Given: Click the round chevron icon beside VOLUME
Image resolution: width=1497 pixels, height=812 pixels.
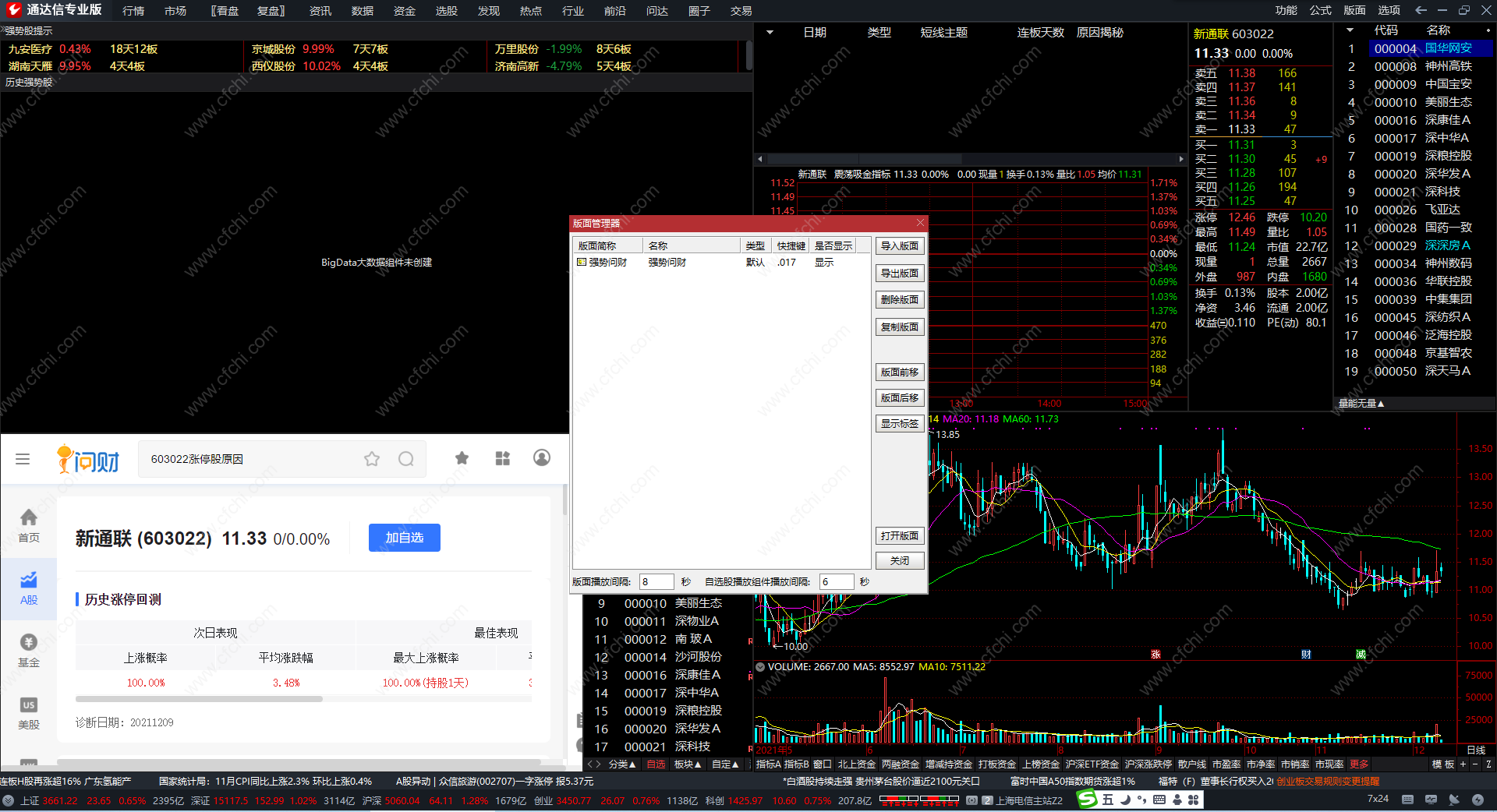Looking at the screenshot, I should (x=760, y=667).
